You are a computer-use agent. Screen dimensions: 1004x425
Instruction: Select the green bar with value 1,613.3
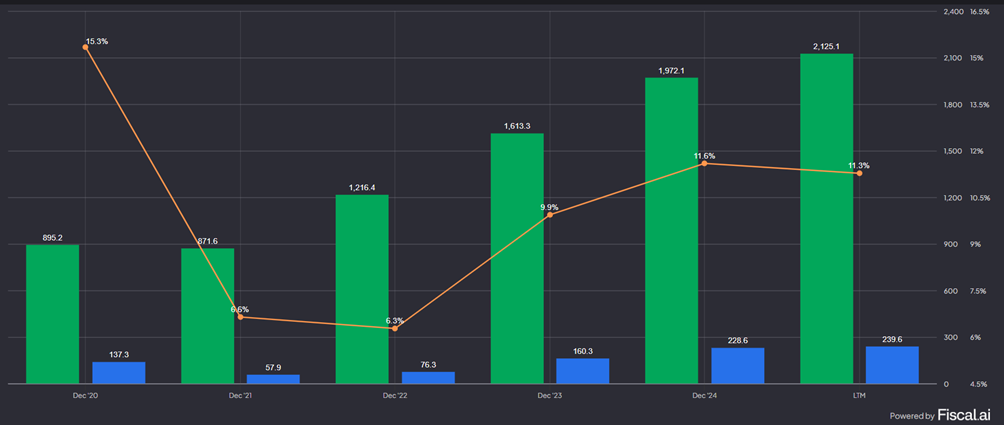[517, 258]
